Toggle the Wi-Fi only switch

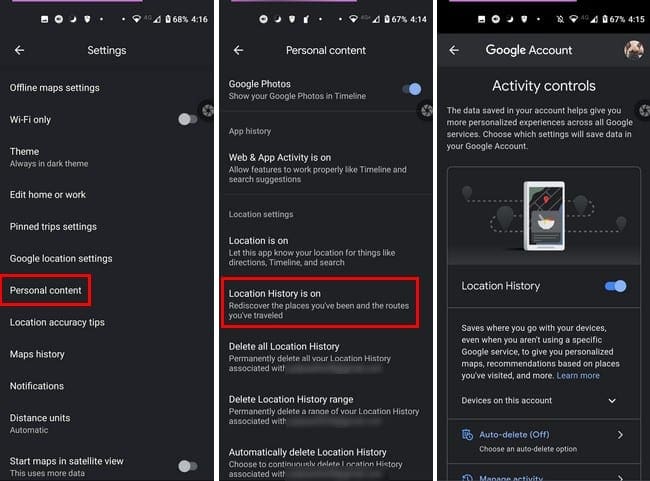(x=187, y=119)
